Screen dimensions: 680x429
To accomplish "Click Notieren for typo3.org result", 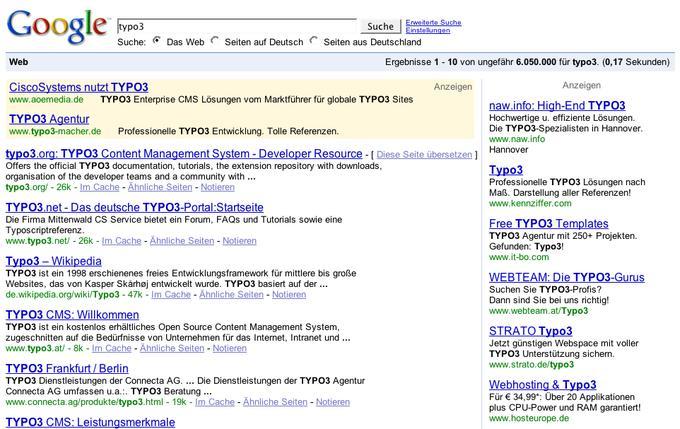I will (x=217, y=187).
